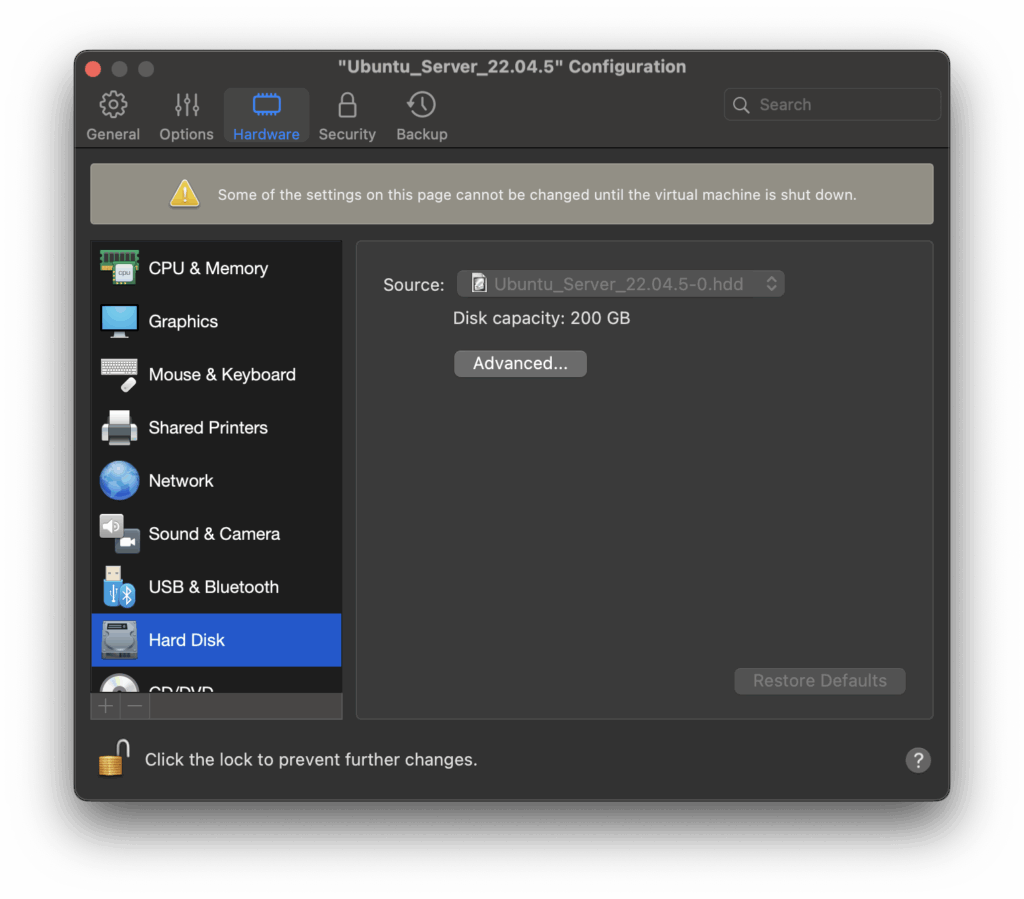This screenshot has height=899, width=1024.
Task: Select USB & Bluetooth in the sidebar
Action: coord(217,587)
